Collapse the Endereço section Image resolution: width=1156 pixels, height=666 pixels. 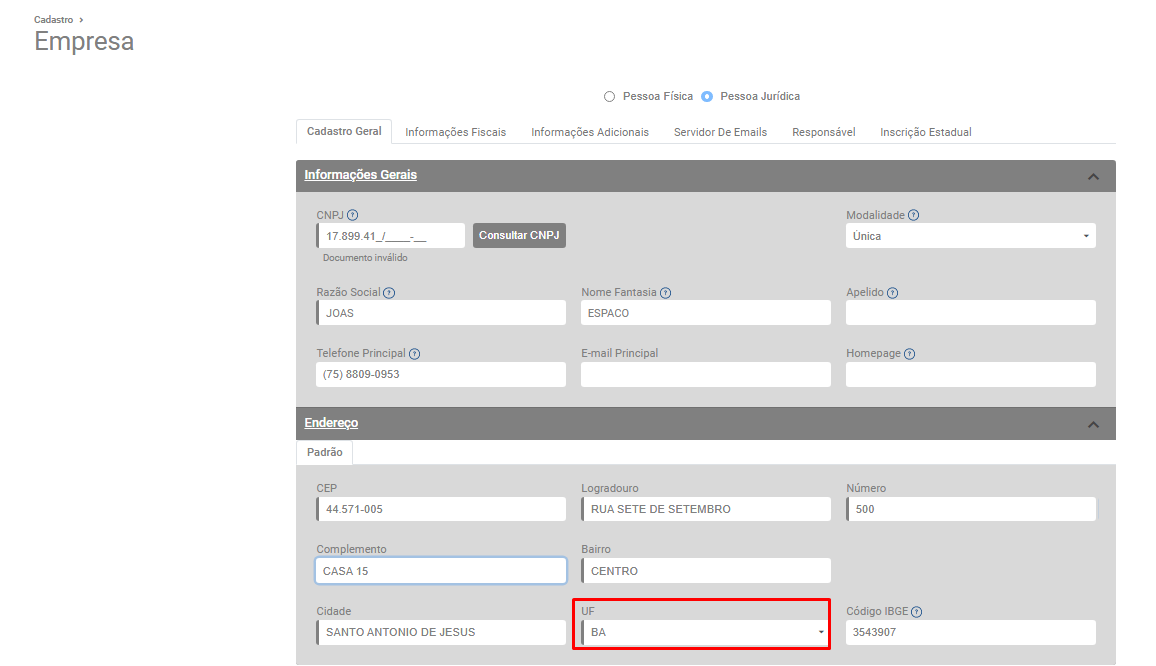[1093, 425]
